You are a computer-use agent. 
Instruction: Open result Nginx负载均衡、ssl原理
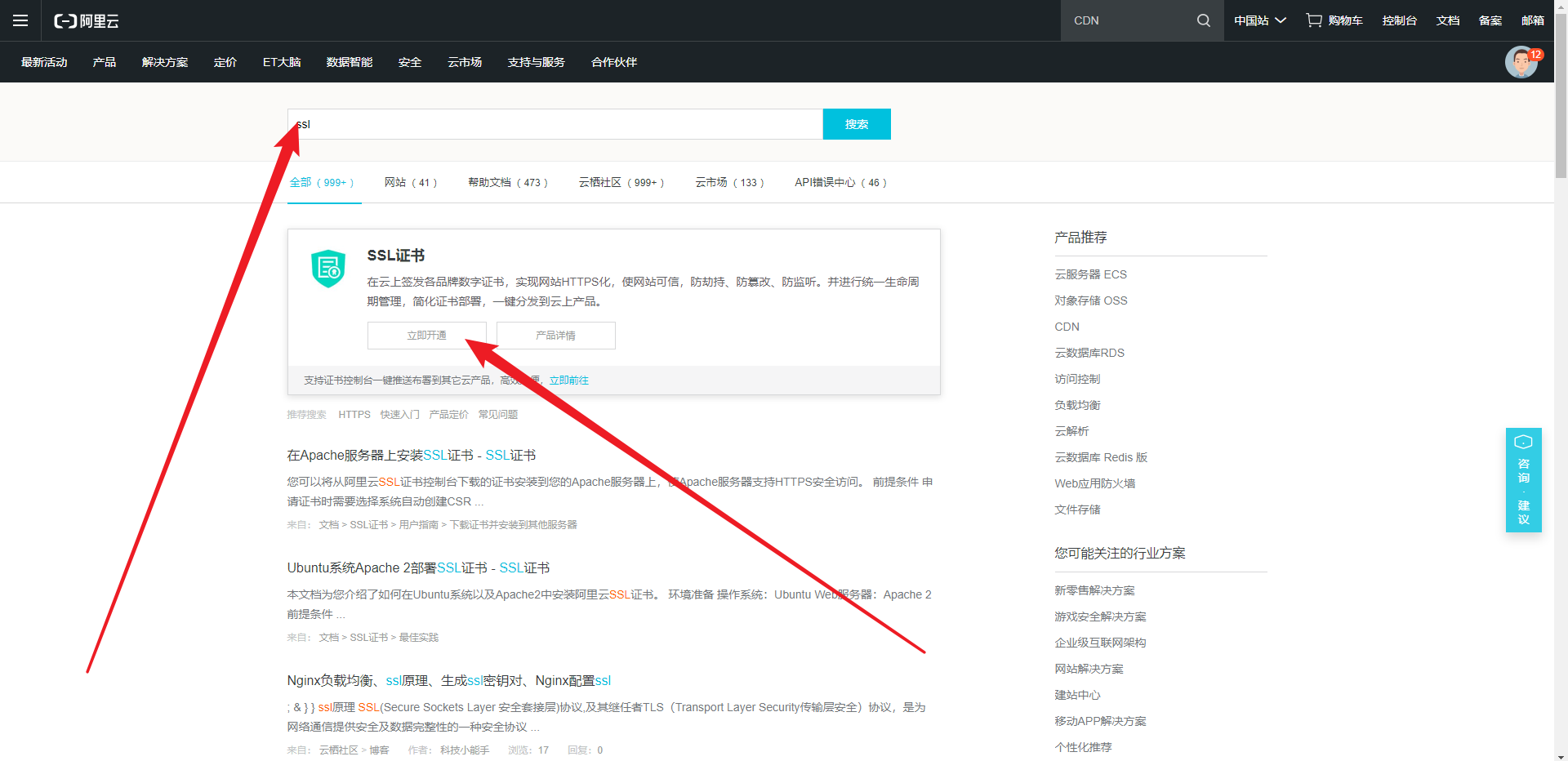pos(449,681)
